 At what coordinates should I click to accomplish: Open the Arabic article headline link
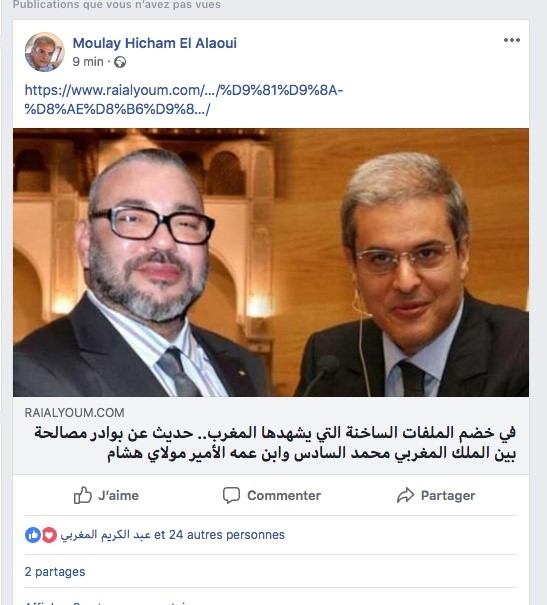click(275, 443)
